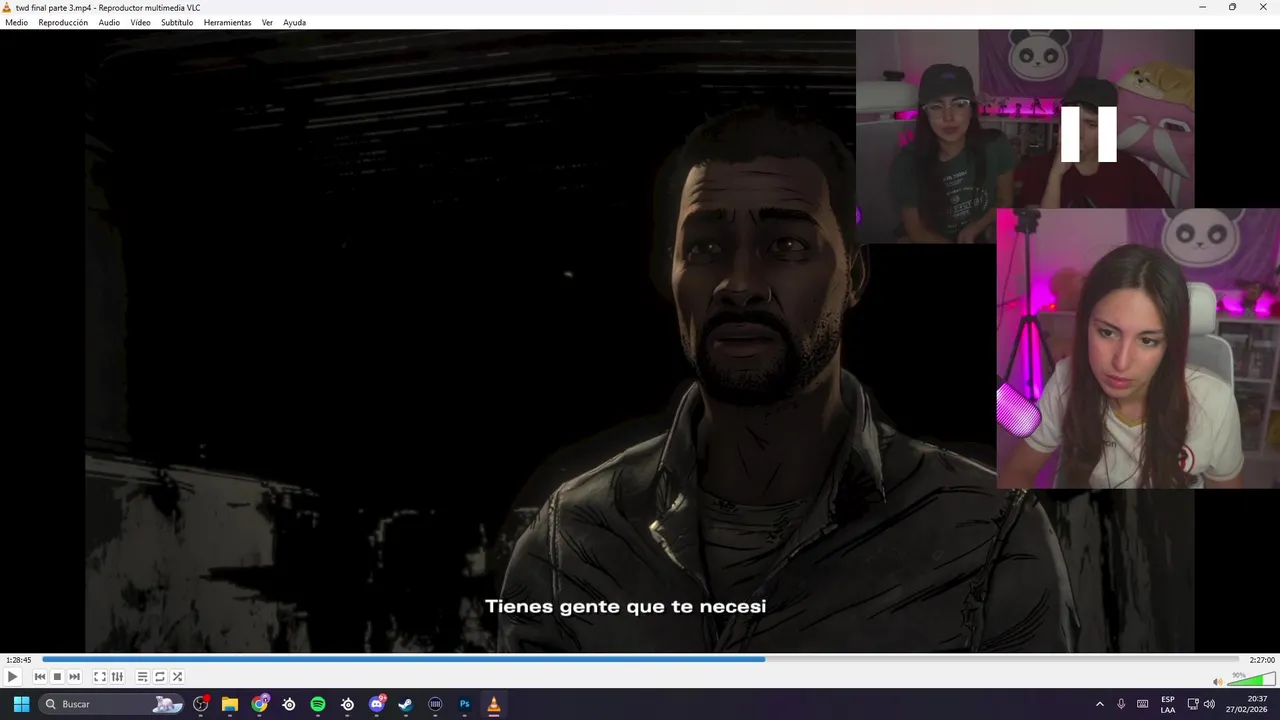This screenshot has width=1280, height=720.
Task: Open system volume tray icon
Action: pyautogui.click(x=1209, y=704)
